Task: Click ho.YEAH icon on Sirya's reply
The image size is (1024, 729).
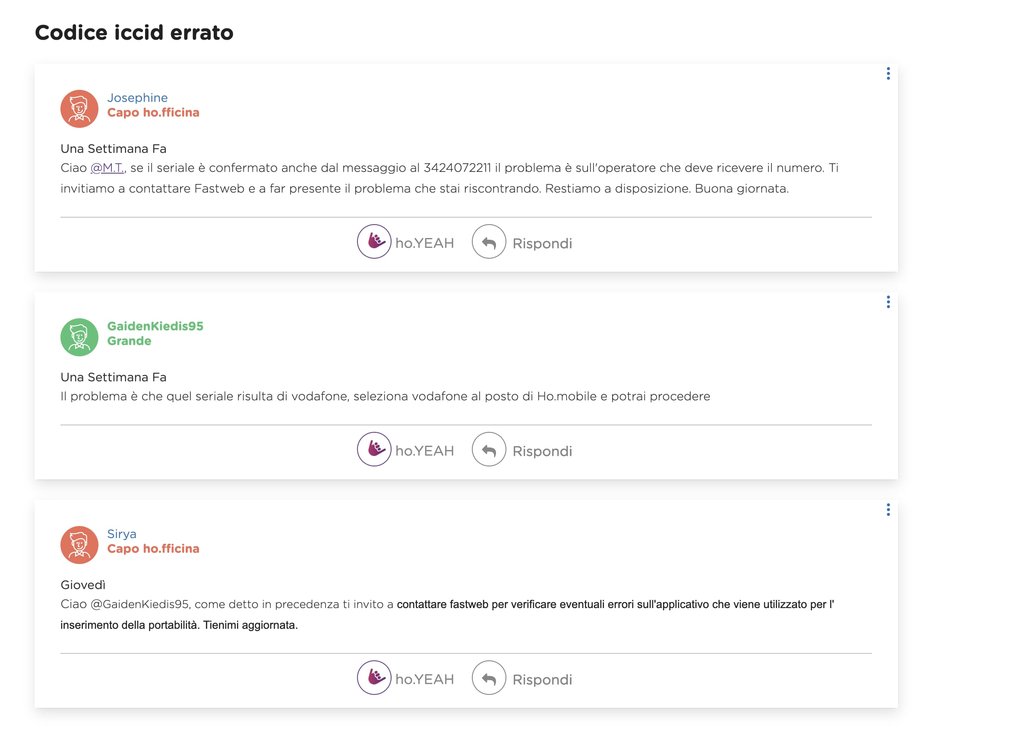Action: tap(374, 678)
